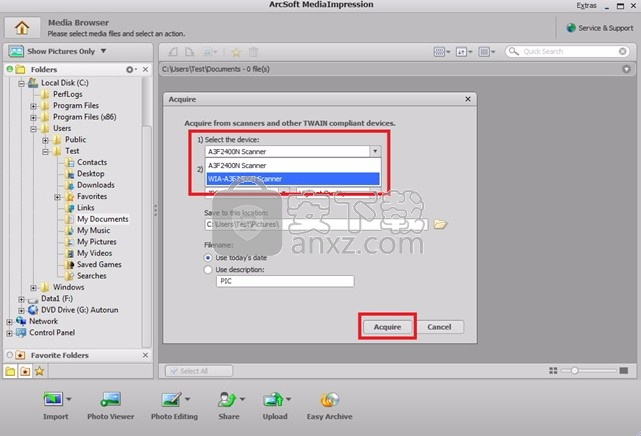Launch the Photo Viewer
Screen dimensions: 641x436
[110, 405]
